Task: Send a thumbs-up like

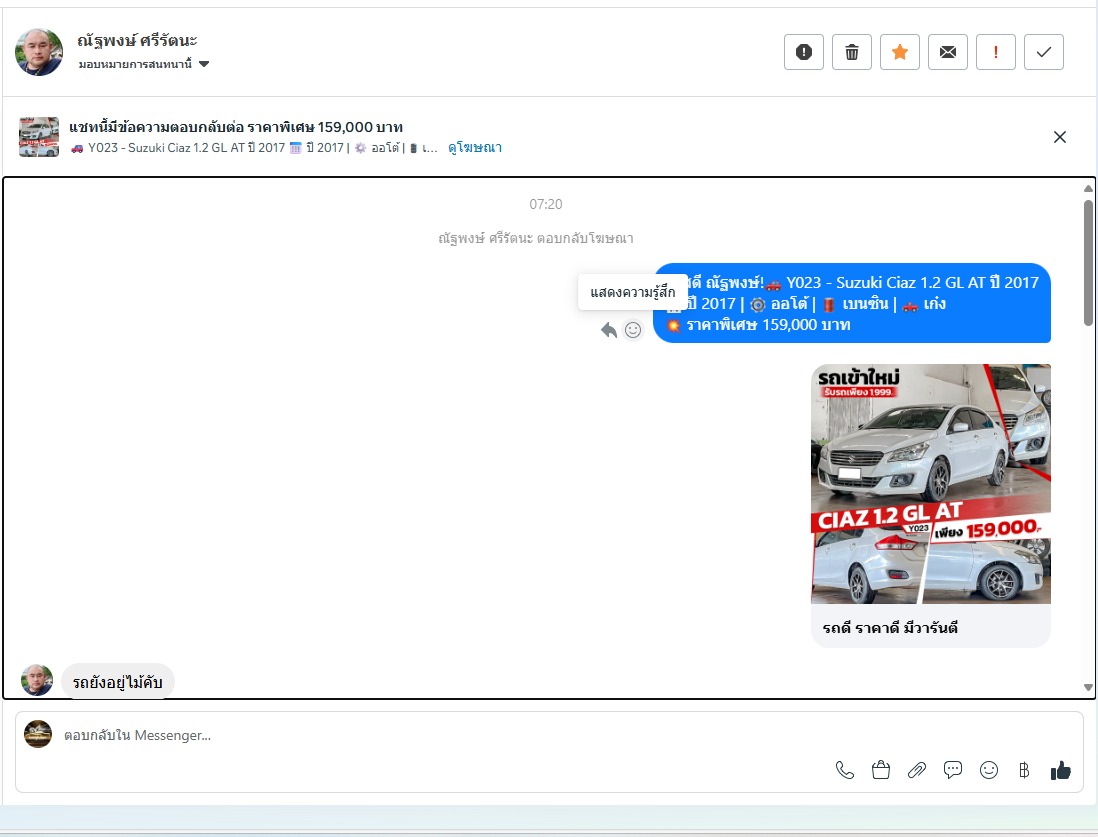Action: [x=1061, y=770]
